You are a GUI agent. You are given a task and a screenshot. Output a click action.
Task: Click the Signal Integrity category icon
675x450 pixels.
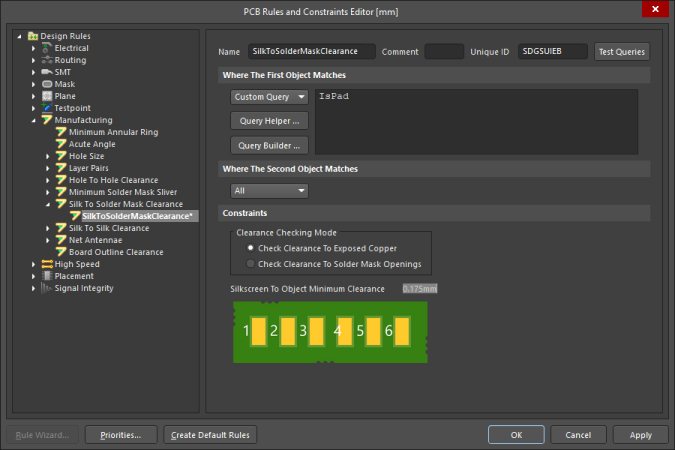47,288
